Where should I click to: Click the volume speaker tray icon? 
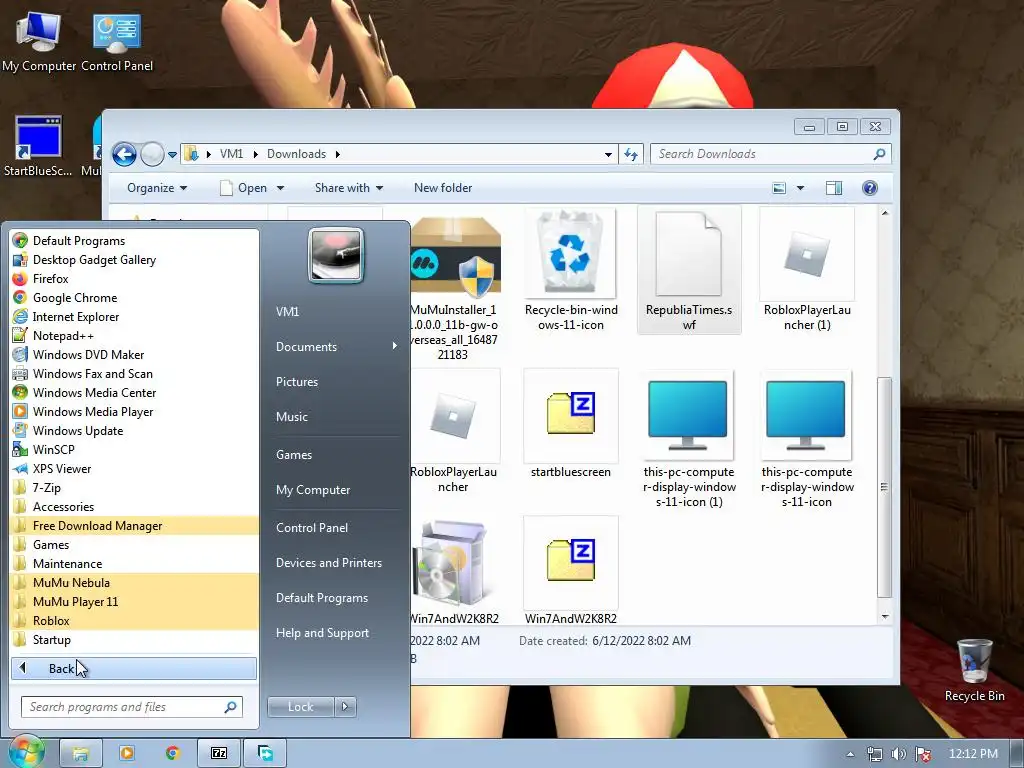pos(899,754)
